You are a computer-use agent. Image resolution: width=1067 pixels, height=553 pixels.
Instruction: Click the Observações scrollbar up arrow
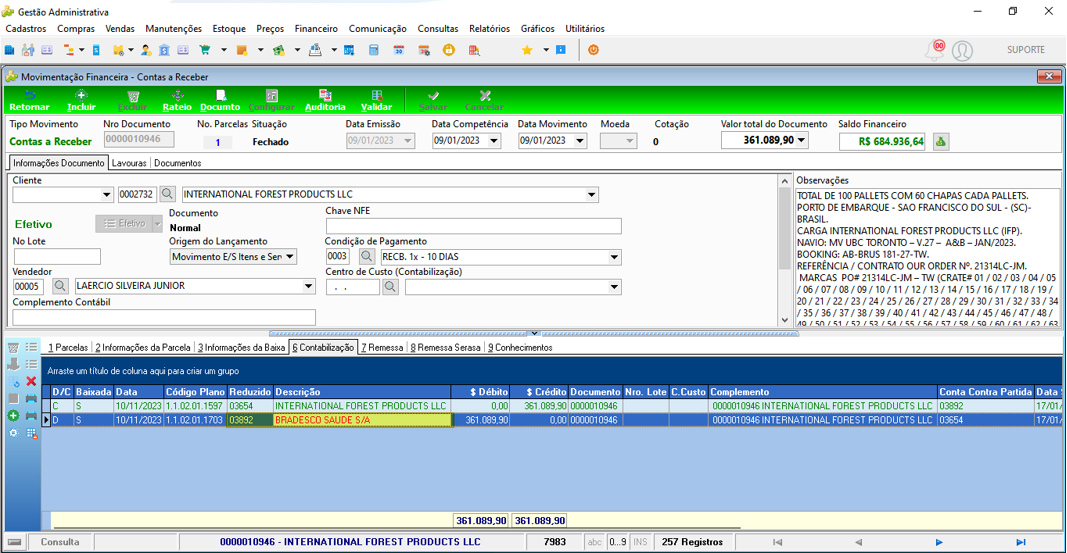(x=785, y=181)
